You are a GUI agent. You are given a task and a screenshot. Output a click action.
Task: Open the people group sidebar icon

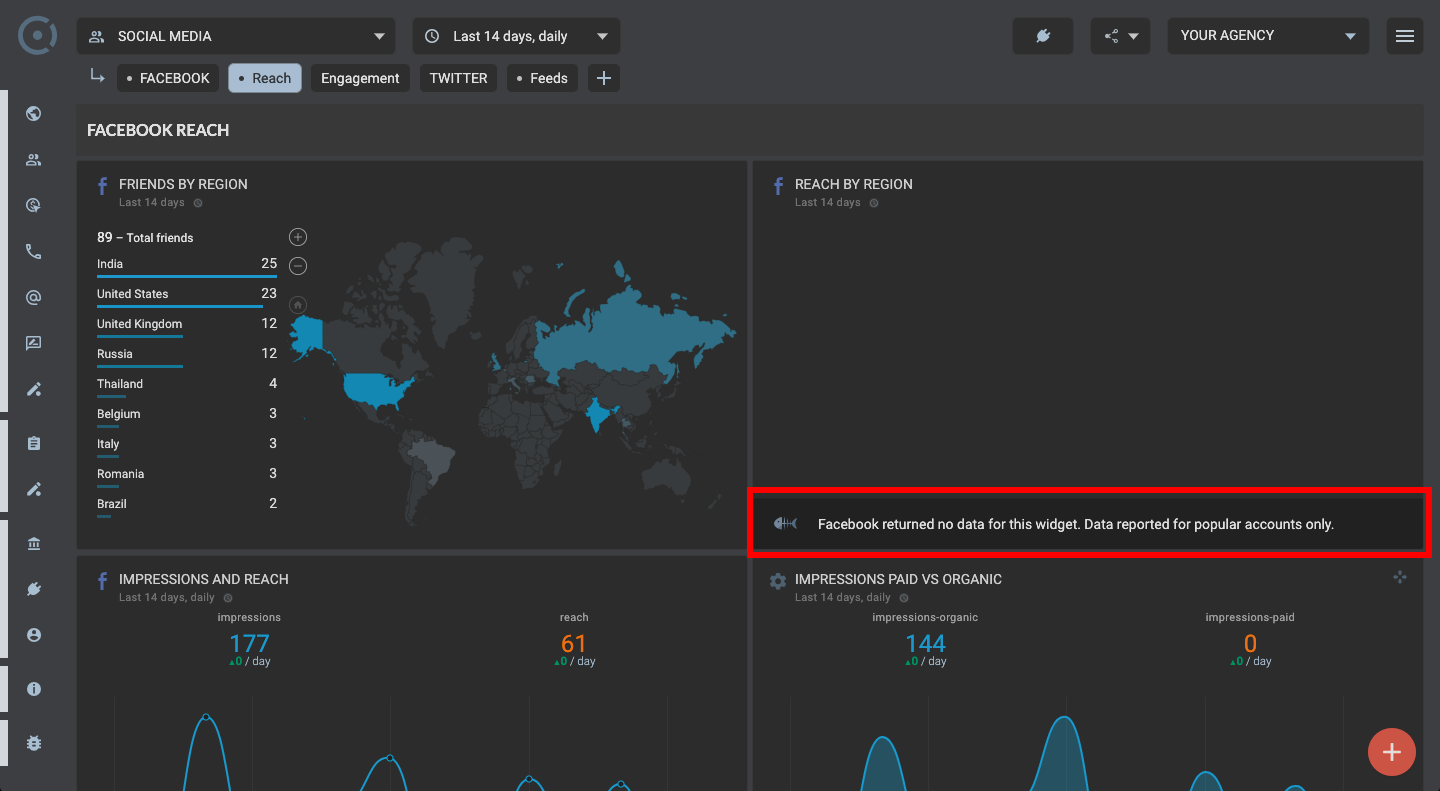tap(34, 160)
